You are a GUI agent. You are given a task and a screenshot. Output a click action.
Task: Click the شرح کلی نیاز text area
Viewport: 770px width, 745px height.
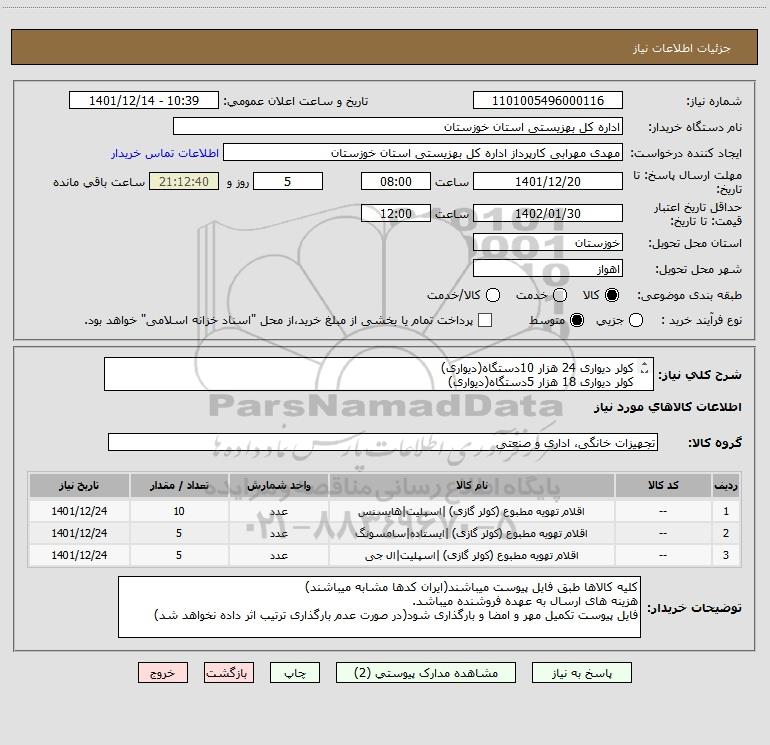click(x=379, y=374)
